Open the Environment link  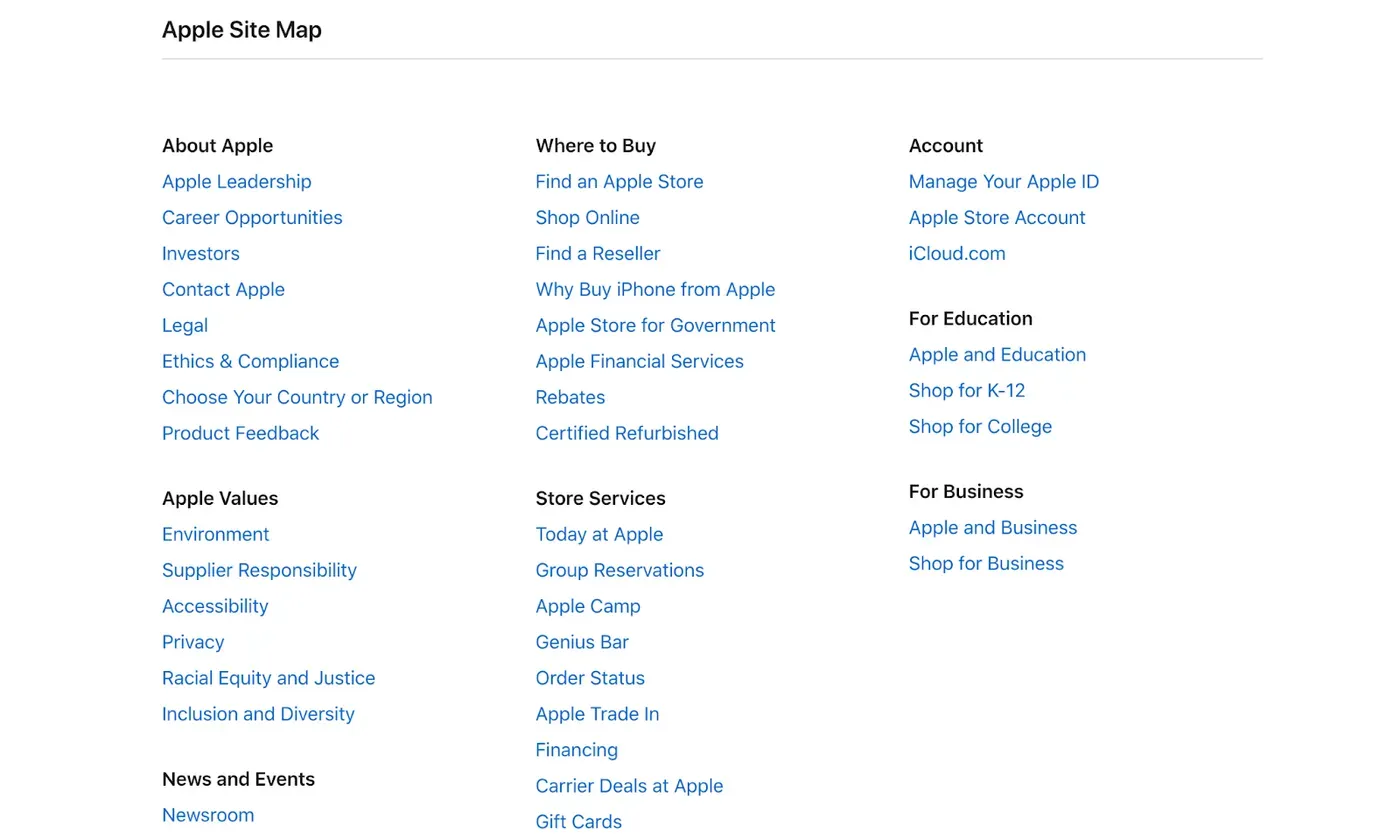215,534
